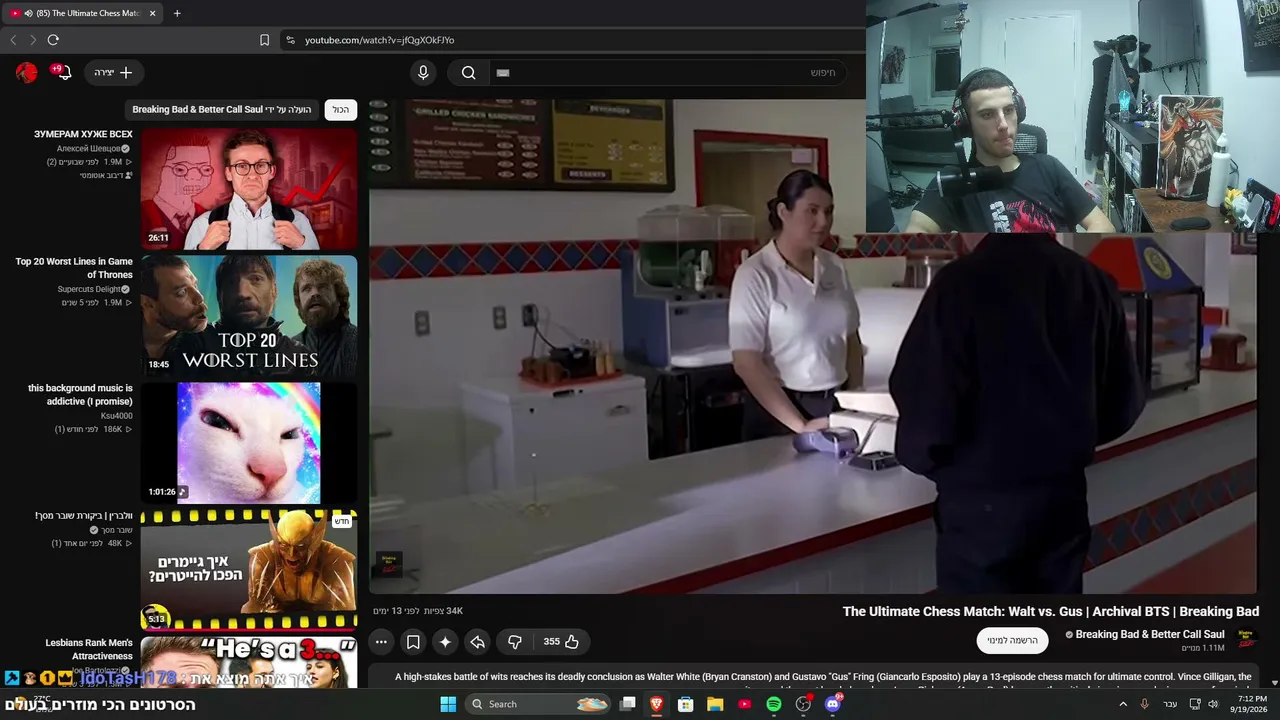Open the sparkle Ask AI icon

445,642
